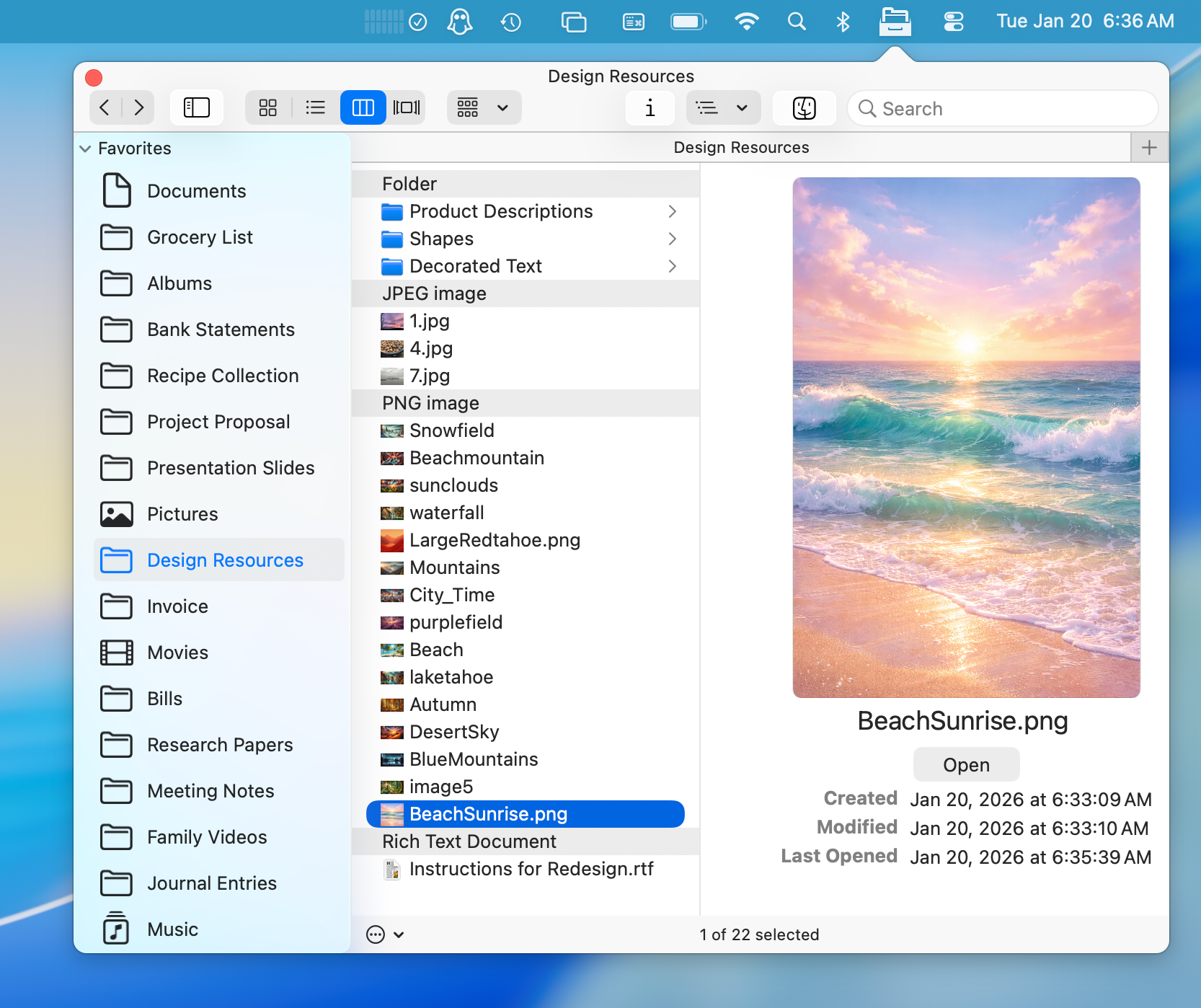Select the 4.jpg file thumbnail

(x=392, y=348)
